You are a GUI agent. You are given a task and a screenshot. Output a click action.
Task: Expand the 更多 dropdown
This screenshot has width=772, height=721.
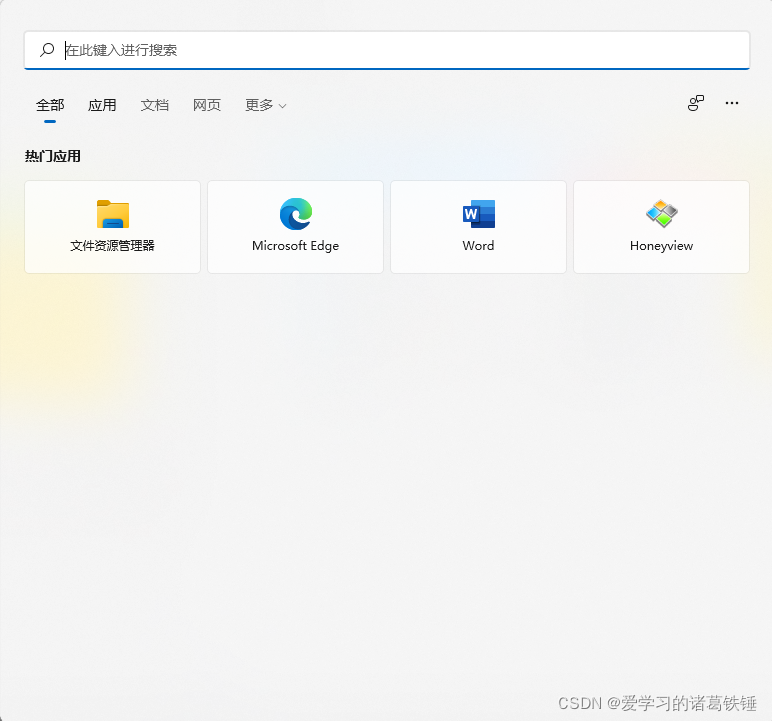pyautogui.click(x=266, y=105)
